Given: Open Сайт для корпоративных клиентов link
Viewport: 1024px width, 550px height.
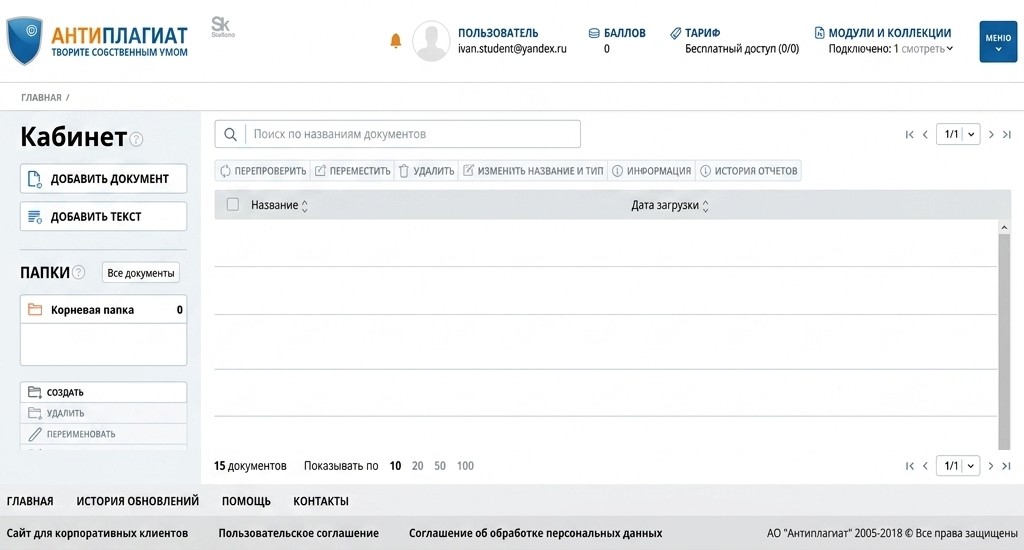Looking at the screenshot, I should [97, 533].
